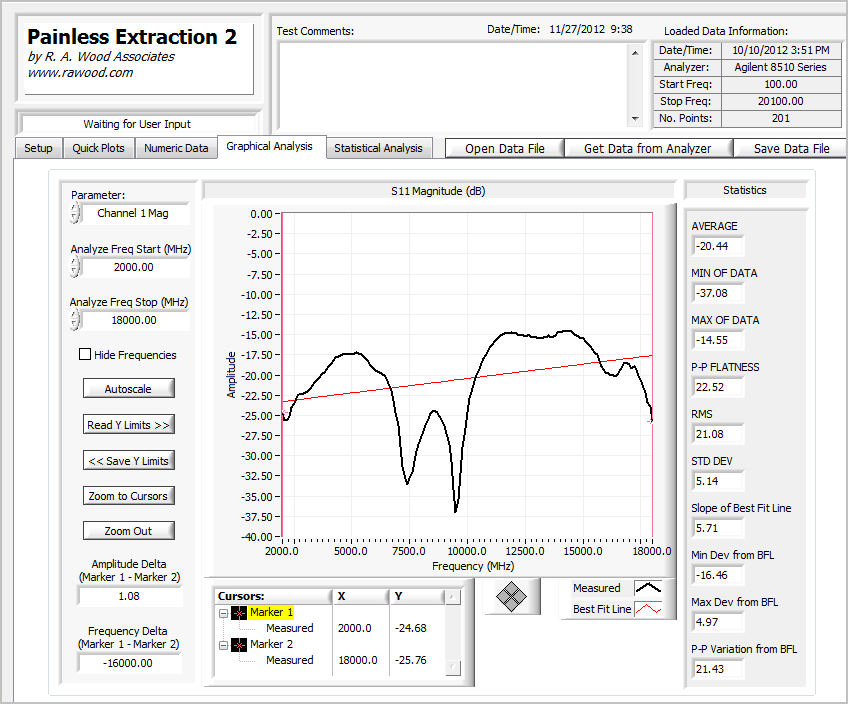
Task: Click the Analyze Freq Start stepper arrows
Action: (x=75, y=267)
